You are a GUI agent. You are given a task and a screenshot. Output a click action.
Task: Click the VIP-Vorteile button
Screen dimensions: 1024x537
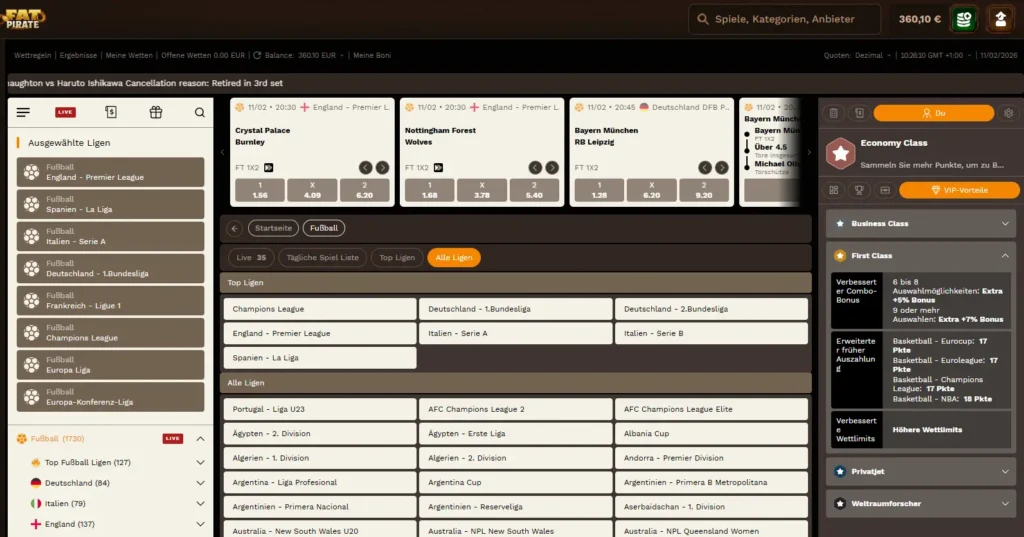[959, 190]
